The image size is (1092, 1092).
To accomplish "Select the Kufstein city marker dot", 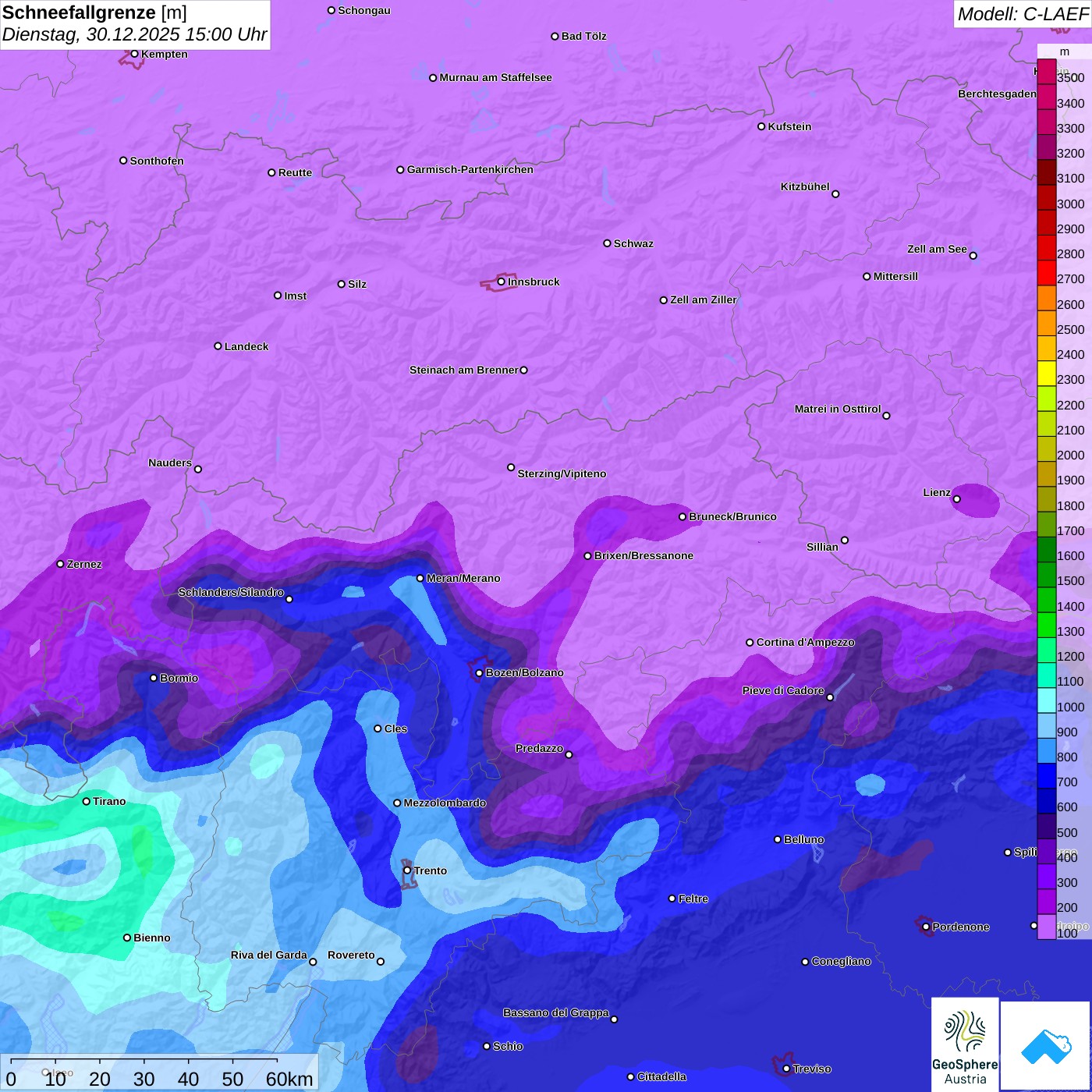I will pyautogui.click(x=761, y=126).
